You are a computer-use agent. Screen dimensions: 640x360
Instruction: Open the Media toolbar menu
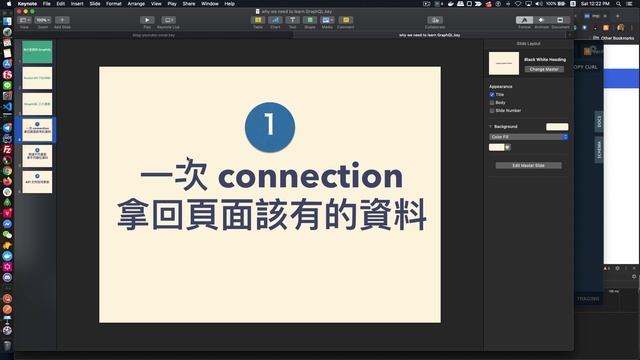click(x=327, y=20)
